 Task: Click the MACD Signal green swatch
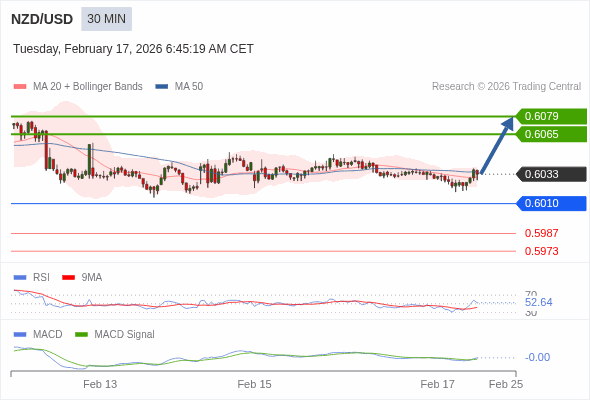click(x=81, y=335)
